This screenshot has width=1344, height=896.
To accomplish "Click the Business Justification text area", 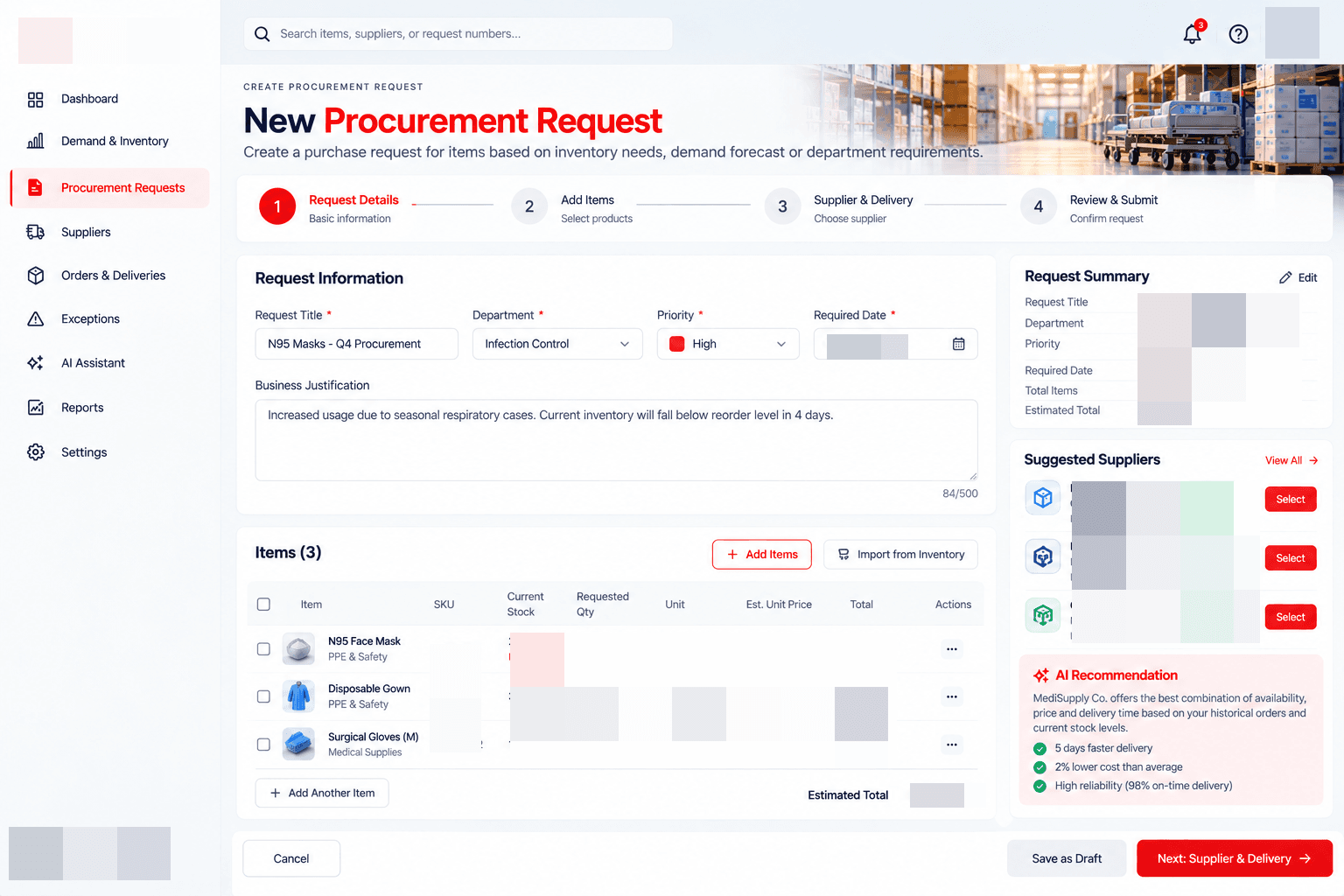I will pyautogui.click(x=616, y=440).
